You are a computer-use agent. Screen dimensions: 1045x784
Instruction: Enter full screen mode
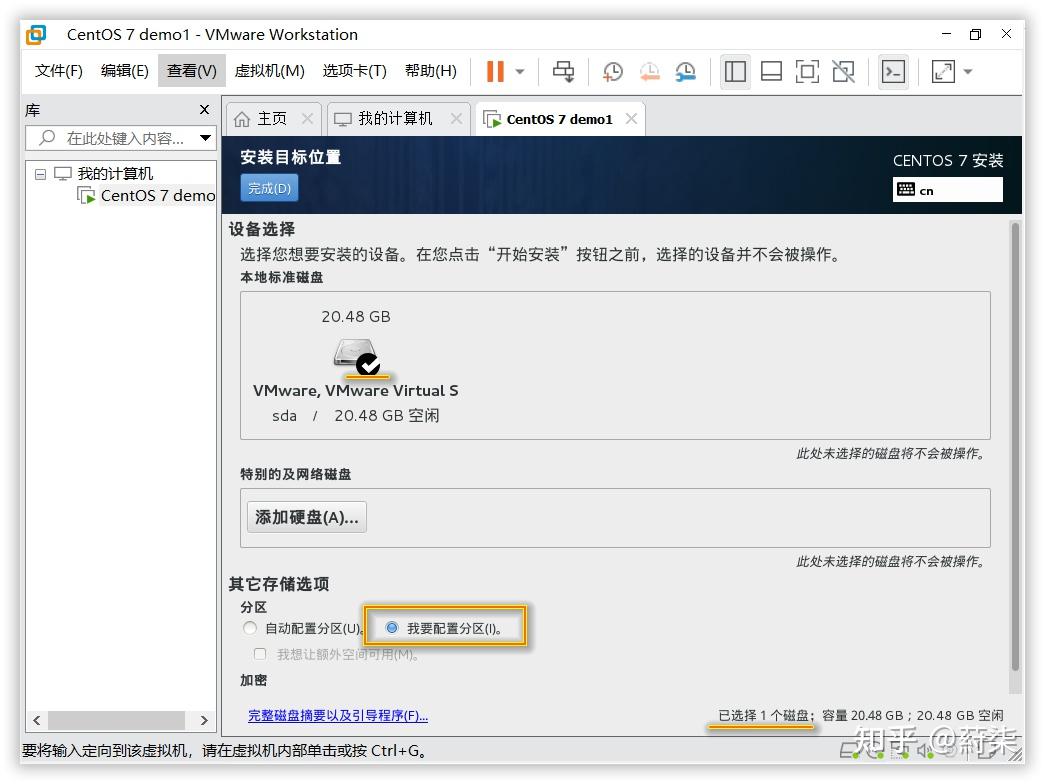pos(807,71)
